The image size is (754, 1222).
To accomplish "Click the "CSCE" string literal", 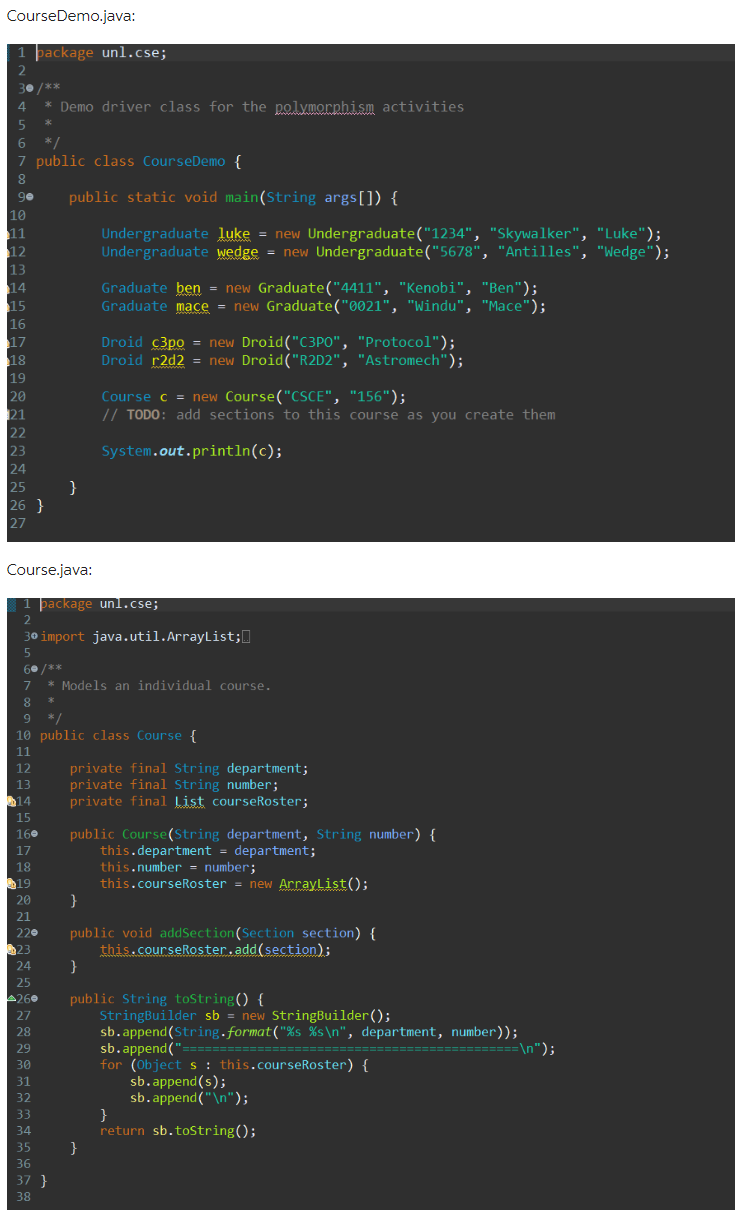I will coord(308,396).
